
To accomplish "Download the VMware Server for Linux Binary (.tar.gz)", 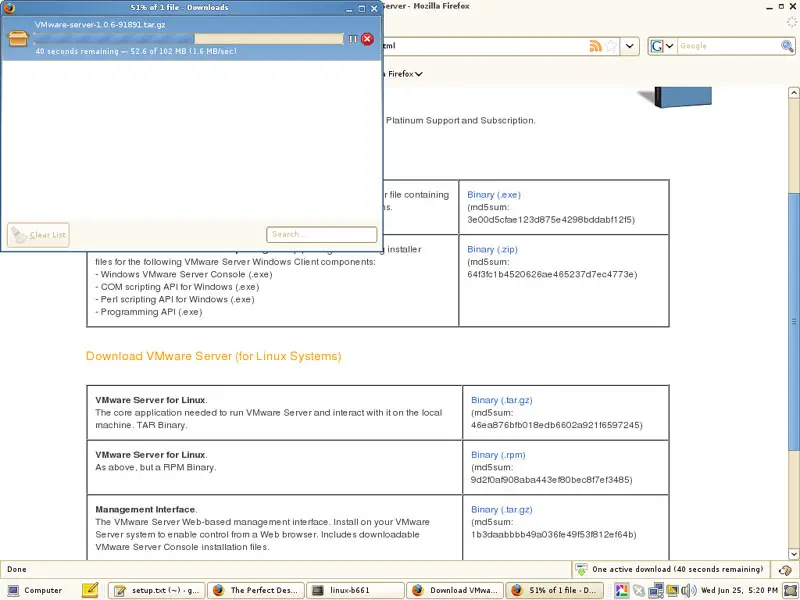I will tap(502, 400).
